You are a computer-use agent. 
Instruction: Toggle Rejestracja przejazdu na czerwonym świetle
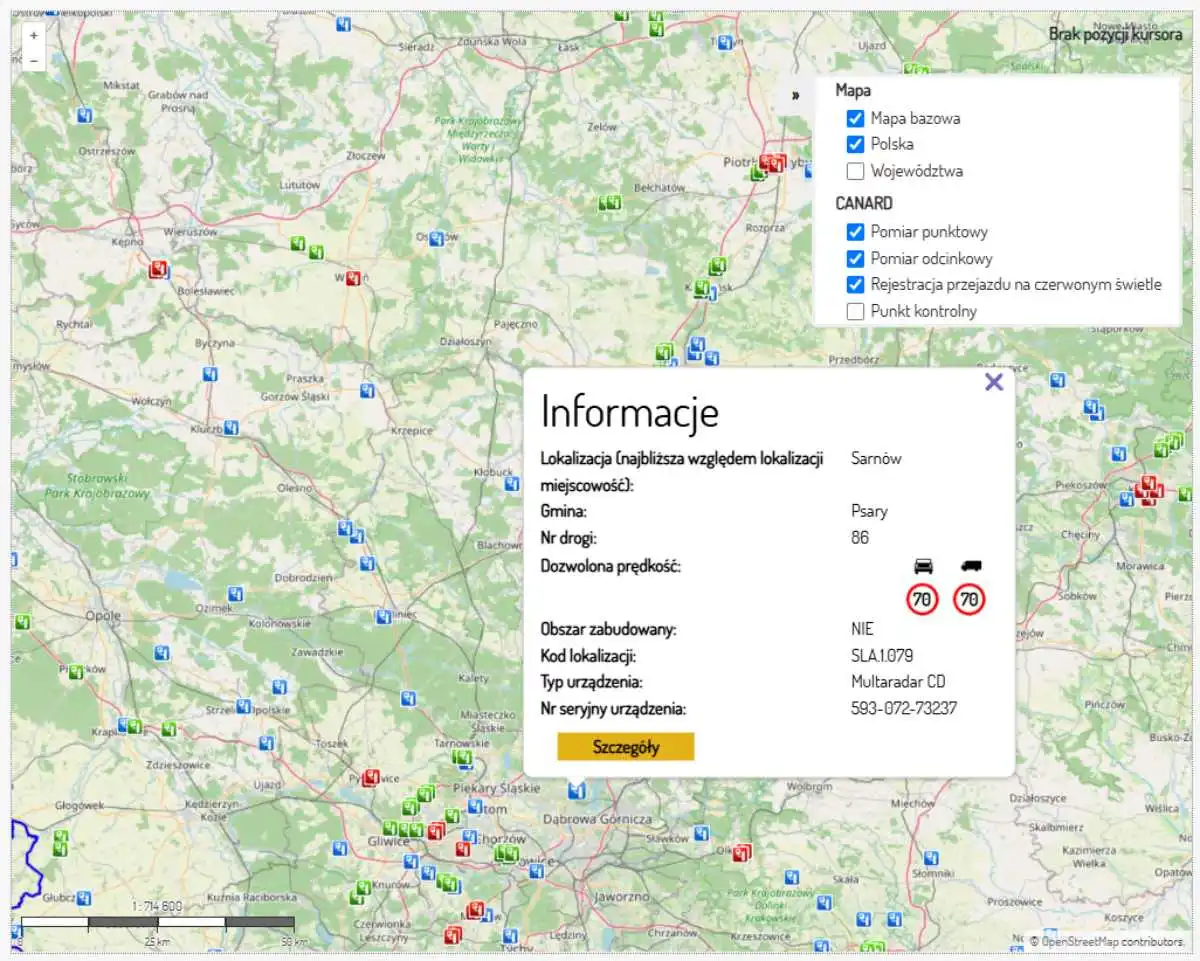[x=855, y=285]
